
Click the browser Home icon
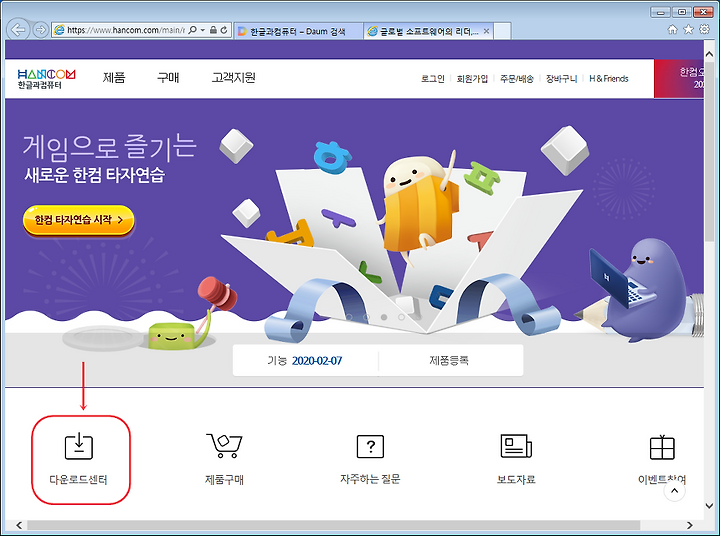point(672,29)
